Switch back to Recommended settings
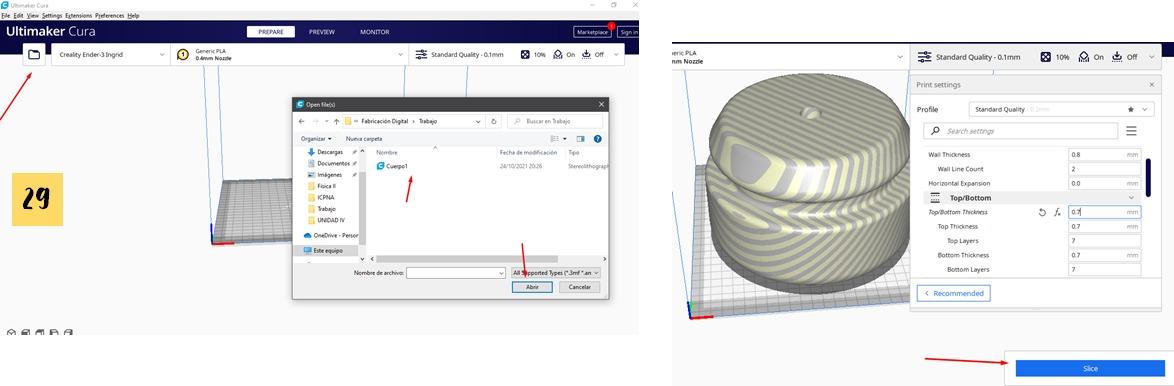This screenshot has height=386, width=1174. pyautogui.click(x=954, y=293)
